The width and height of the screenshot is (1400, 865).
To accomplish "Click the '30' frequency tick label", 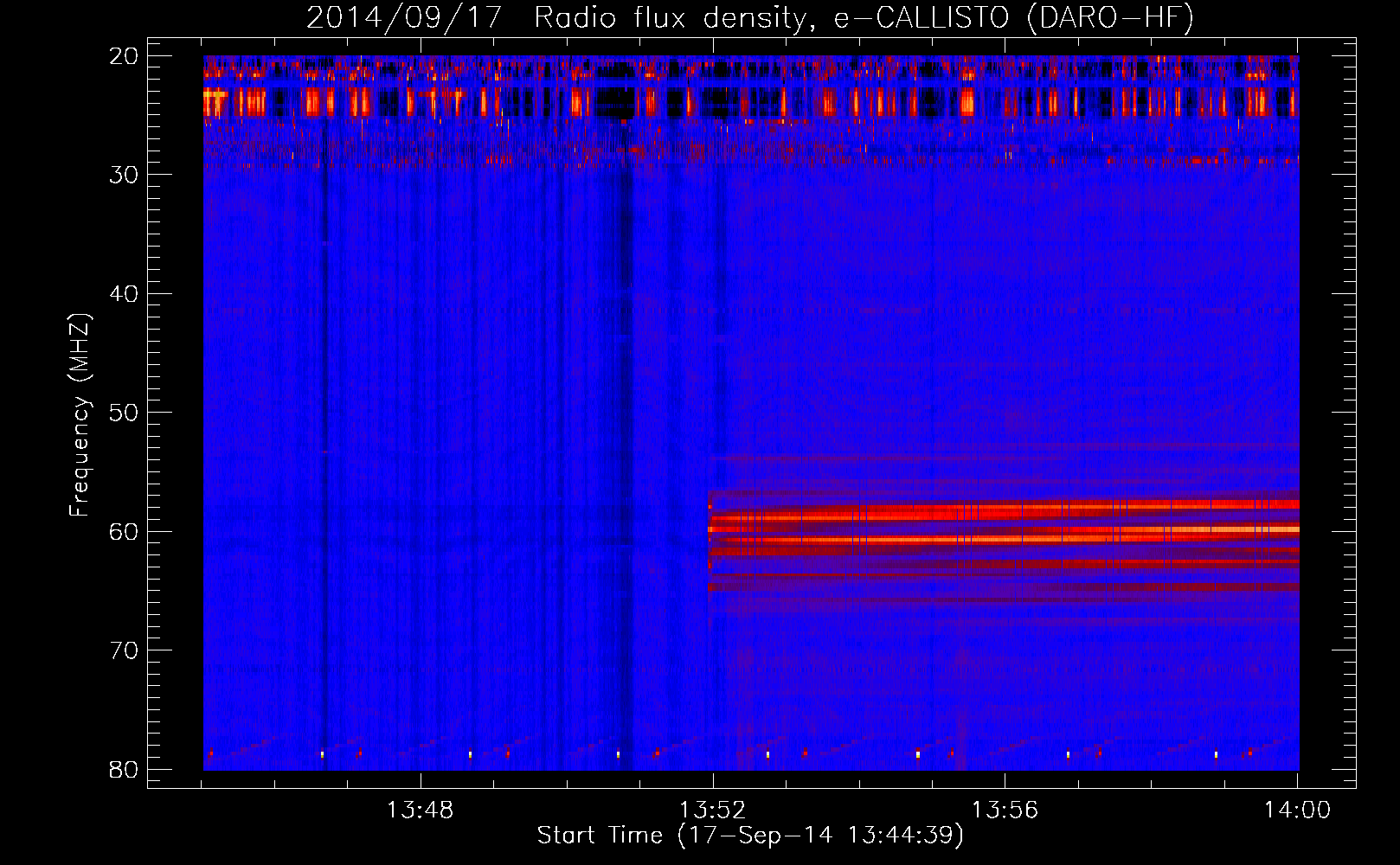I will point(124,175).
